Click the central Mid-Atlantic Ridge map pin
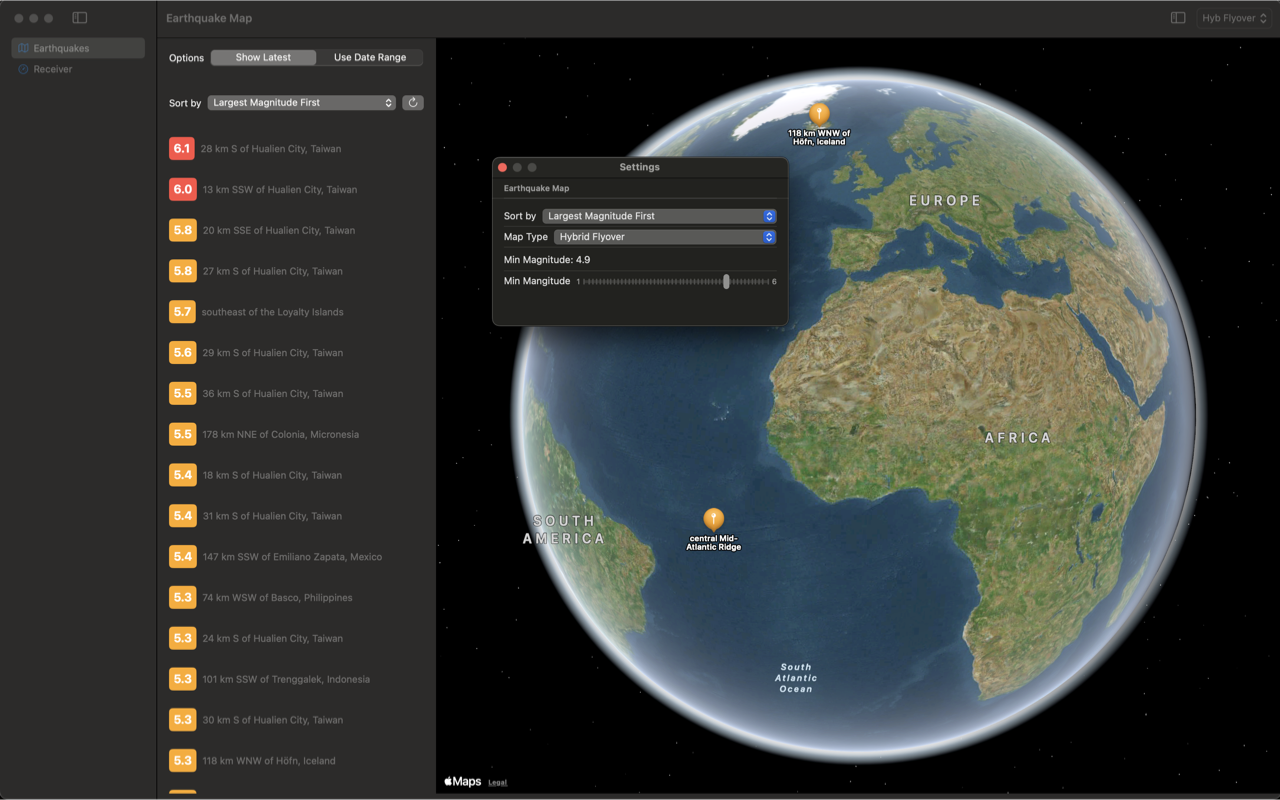This screenshot has height=800, width=1280. (x=713, y=519)
